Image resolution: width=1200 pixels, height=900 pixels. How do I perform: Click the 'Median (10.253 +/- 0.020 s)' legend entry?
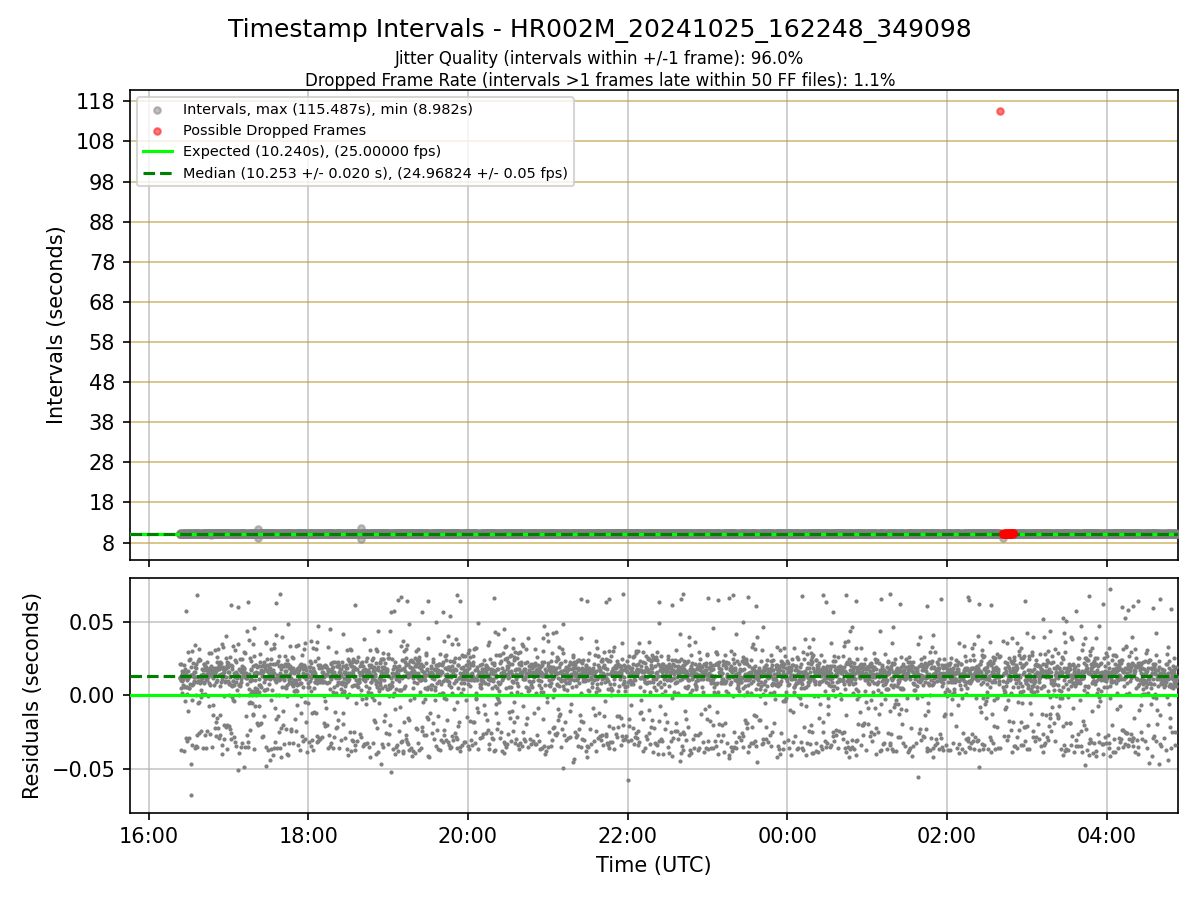click(375, 173)
